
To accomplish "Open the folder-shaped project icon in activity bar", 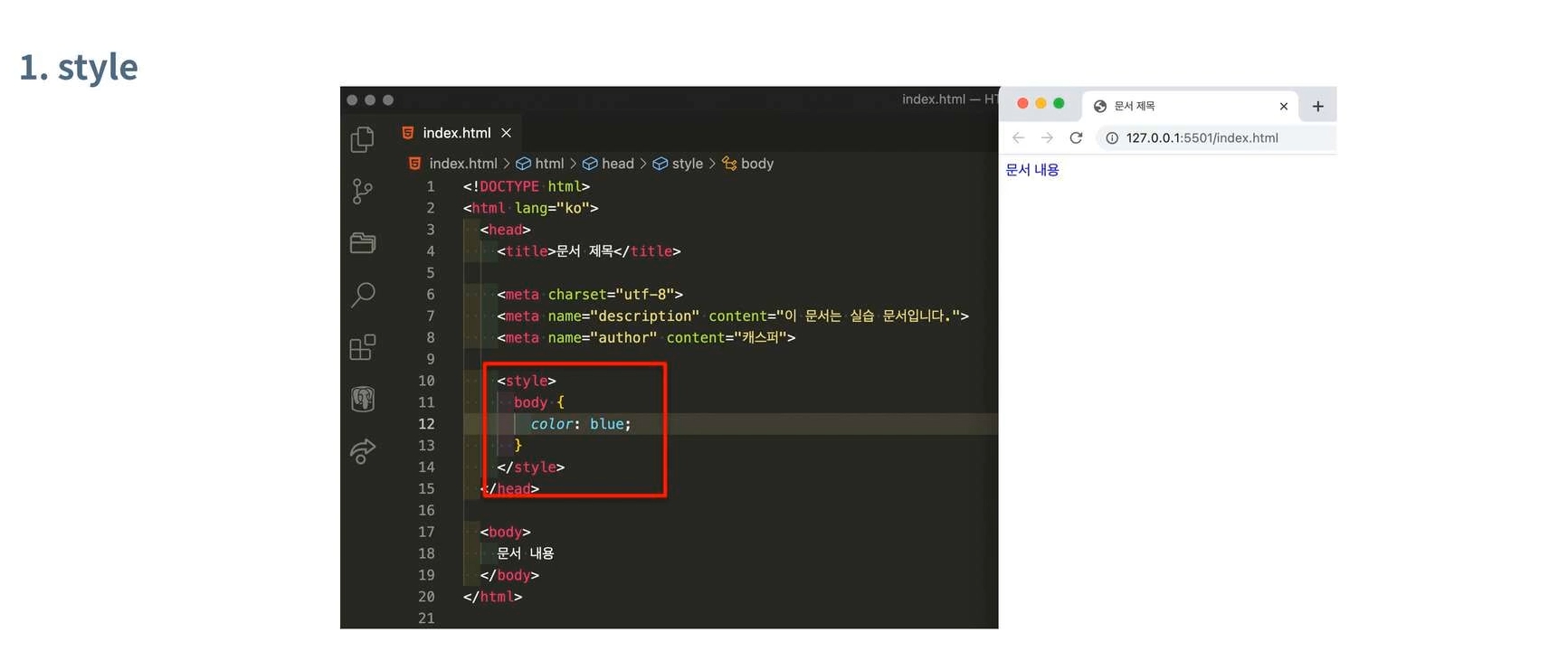I will pyautogui.click(x=363, y=242).
